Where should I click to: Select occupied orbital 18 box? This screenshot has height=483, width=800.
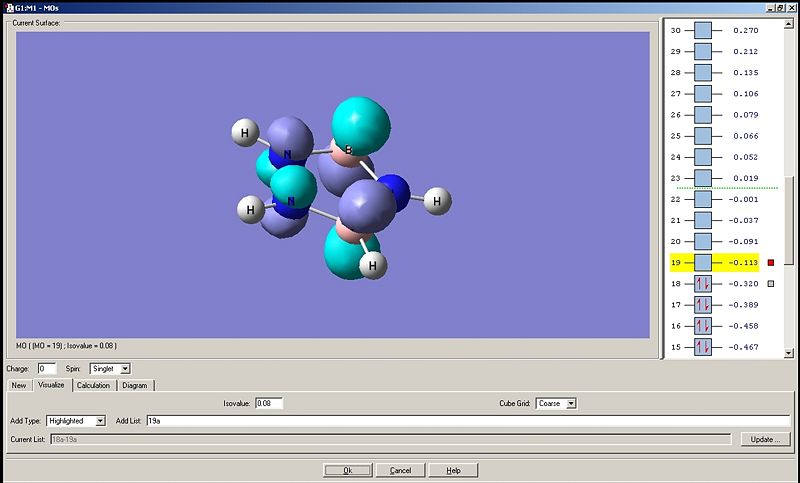(x=703, y=284)
